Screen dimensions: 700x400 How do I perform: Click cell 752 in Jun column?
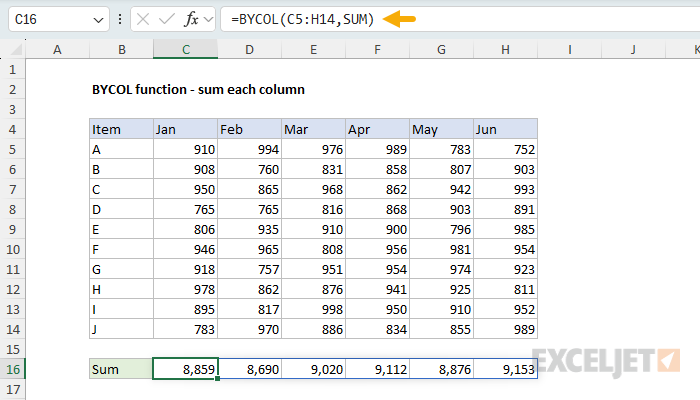[x=505, y=150]
